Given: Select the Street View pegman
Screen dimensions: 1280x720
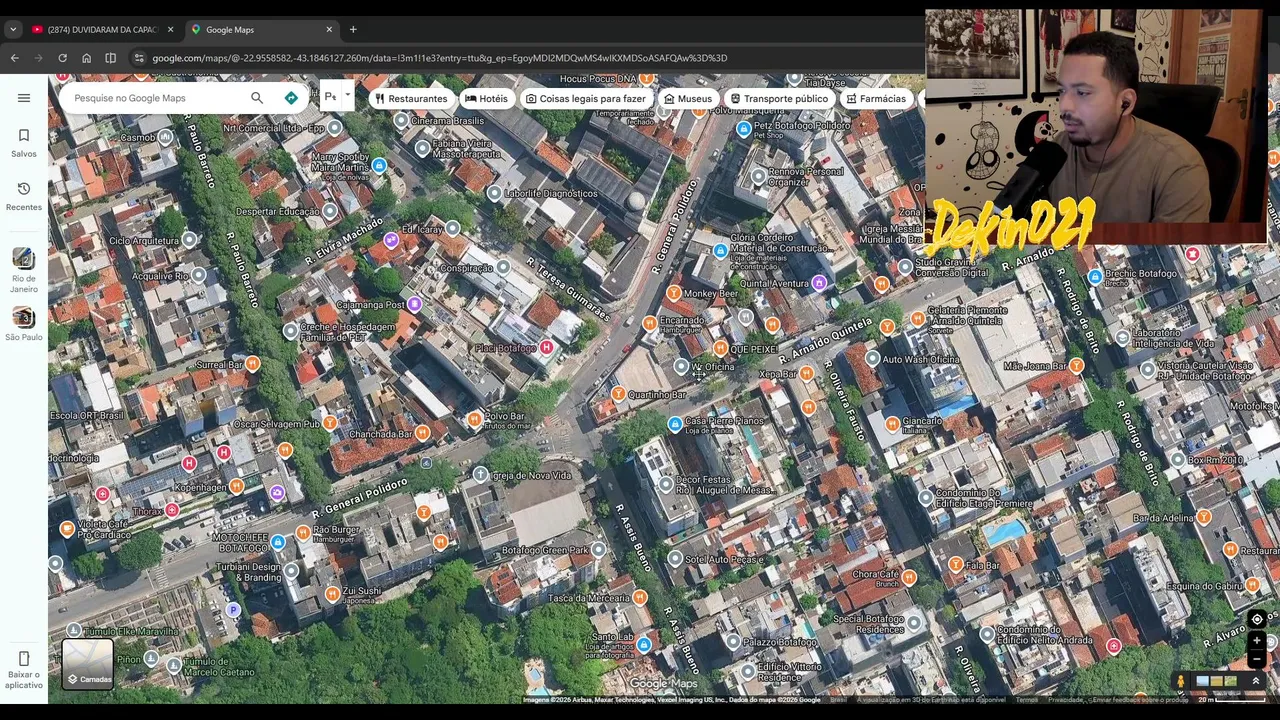Looking at the screenshot, I should pos(1180,681).
